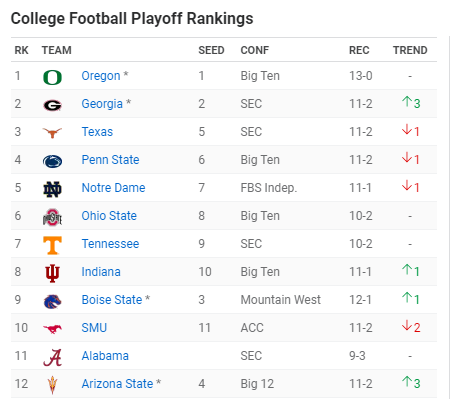Viewport: 456px width, 399px height.
Task: Open the Oregon team link
Action: (x=101, y=76)
